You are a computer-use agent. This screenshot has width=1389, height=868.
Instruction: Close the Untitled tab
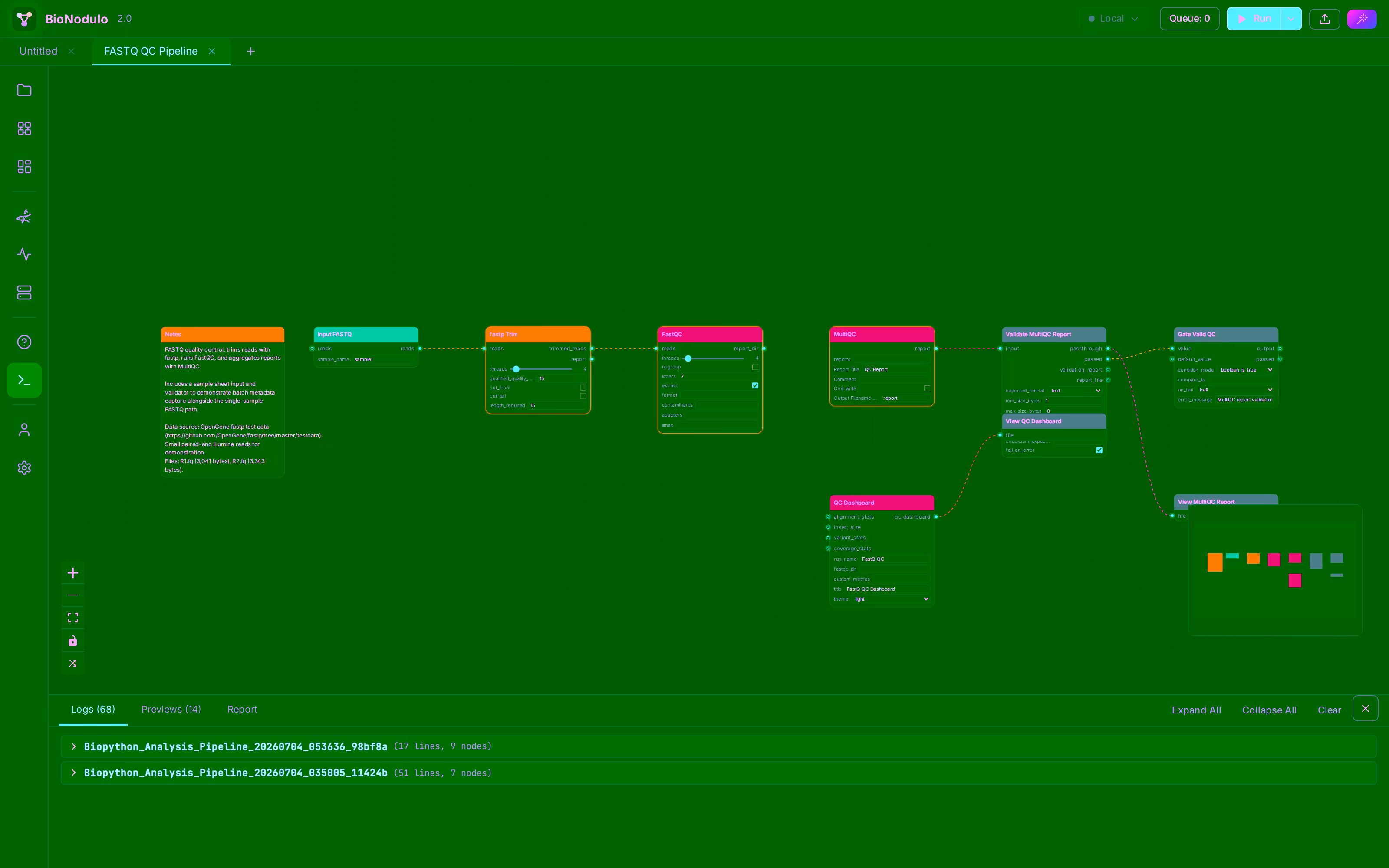(71, 51)
